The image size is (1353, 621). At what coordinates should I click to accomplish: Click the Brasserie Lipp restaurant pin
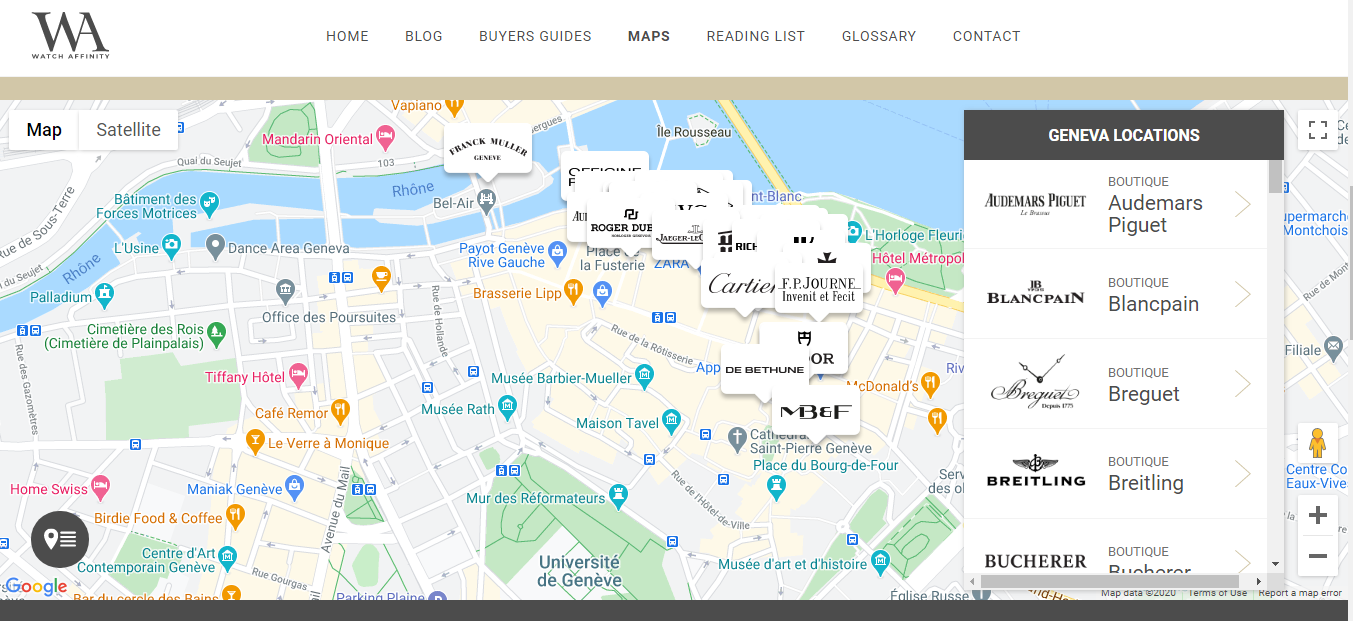[x=573, y=293]
